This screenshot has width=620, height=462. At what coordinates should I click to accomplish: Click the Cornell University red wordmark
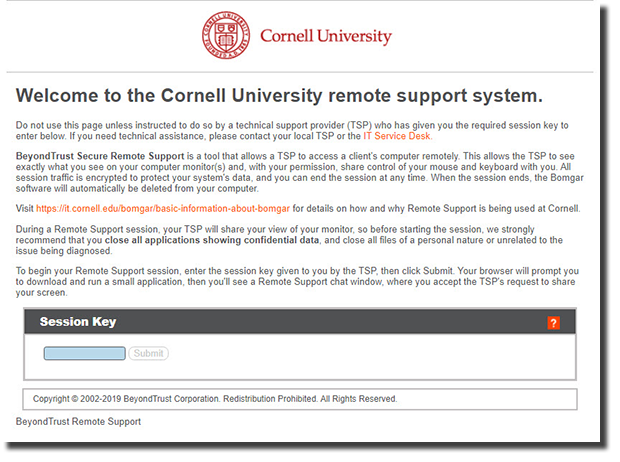(326, 36)
